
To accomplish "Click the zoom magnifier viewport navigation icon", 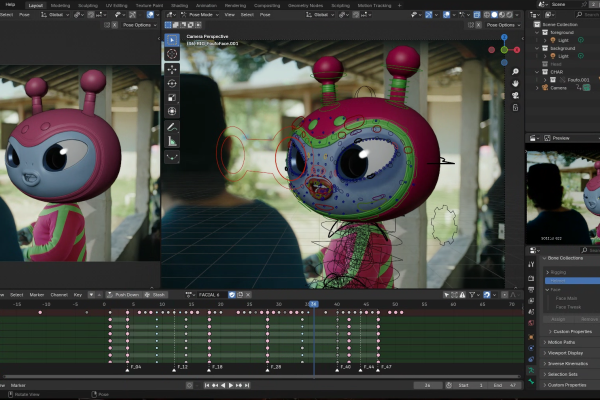I will point(515,72).
